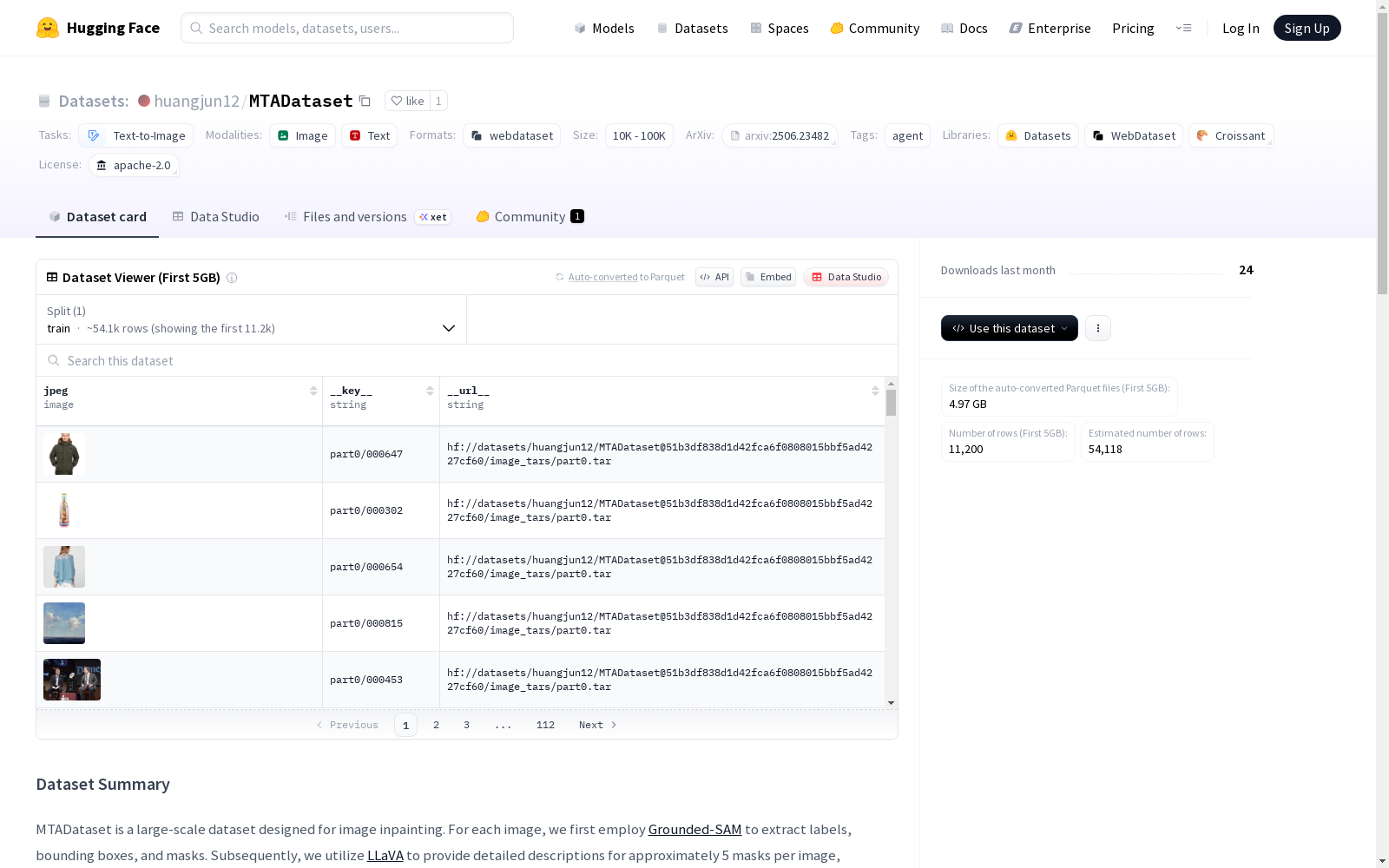Open Data Studio from viewer header

(846, 277)
